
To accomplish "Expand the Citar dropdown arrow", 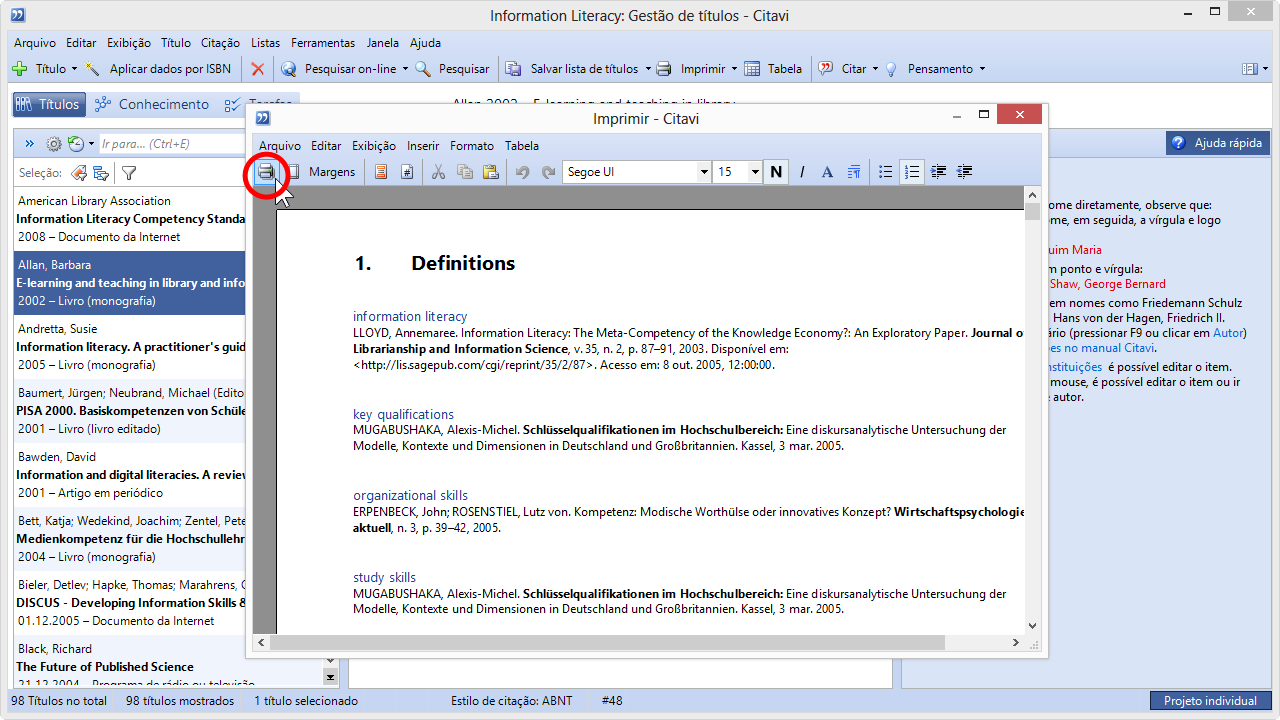I will coord(875,69).
